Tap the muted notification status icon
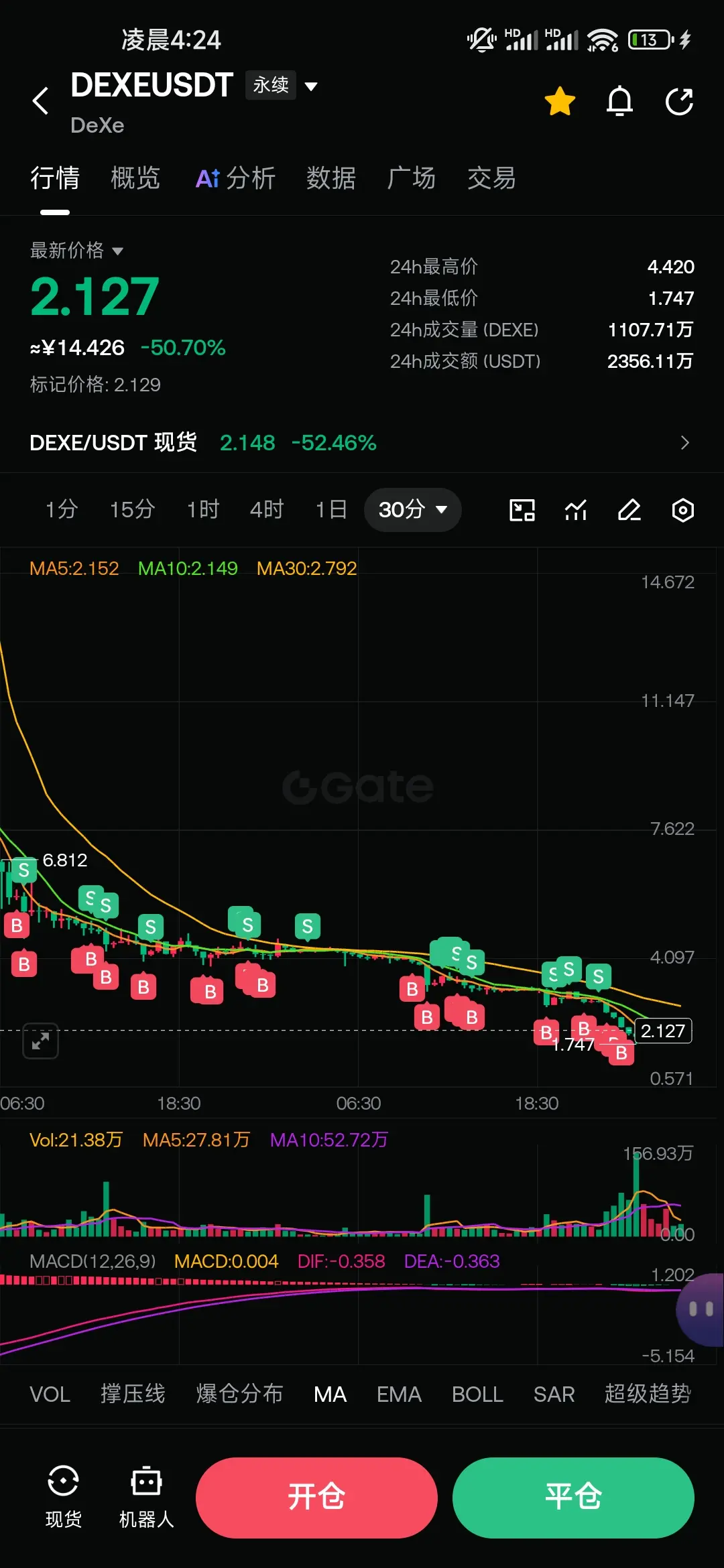 pyautogui.click(x=481, y=40)
